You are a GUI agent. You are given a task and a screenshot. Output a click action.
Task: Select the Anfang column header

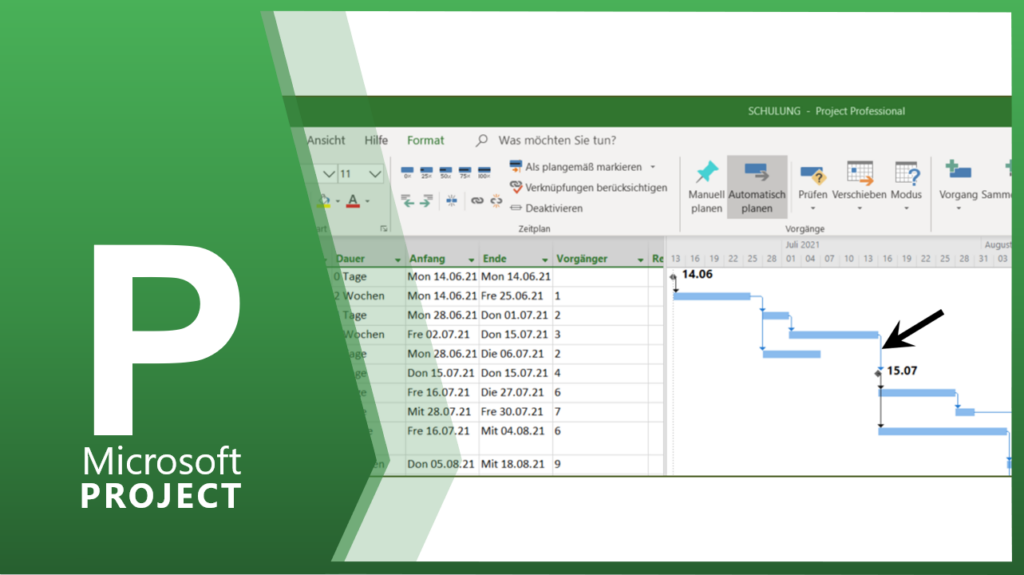[x=427, y=259]
